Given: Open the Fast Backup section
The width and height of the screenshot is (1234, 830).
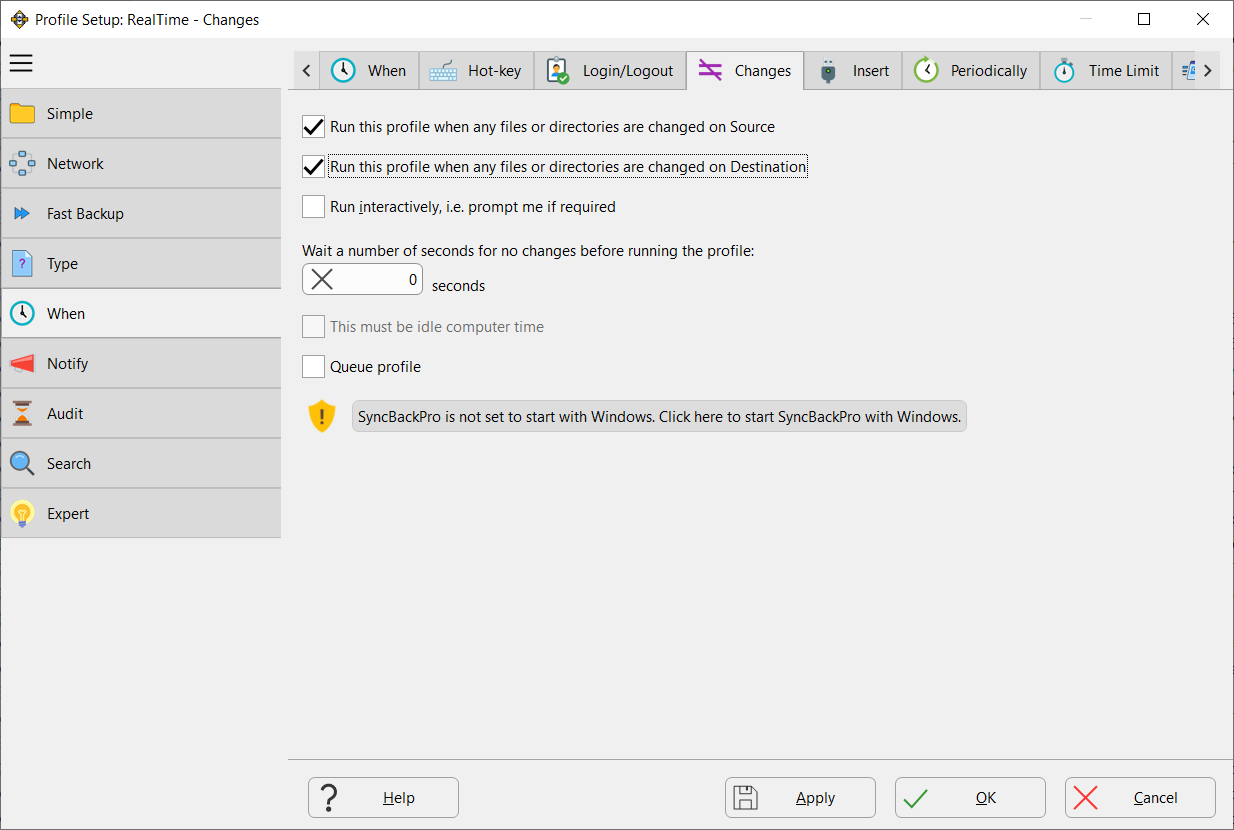Looking at the screenshot, I should (141, 214).
